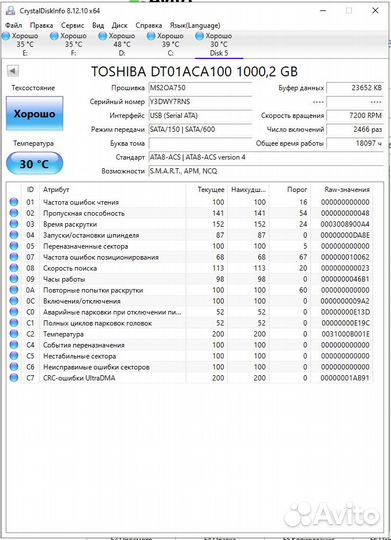Screen dimensions: 391x540
Task: Click the Хорошо health status button
Action: (x=34, y=114)
